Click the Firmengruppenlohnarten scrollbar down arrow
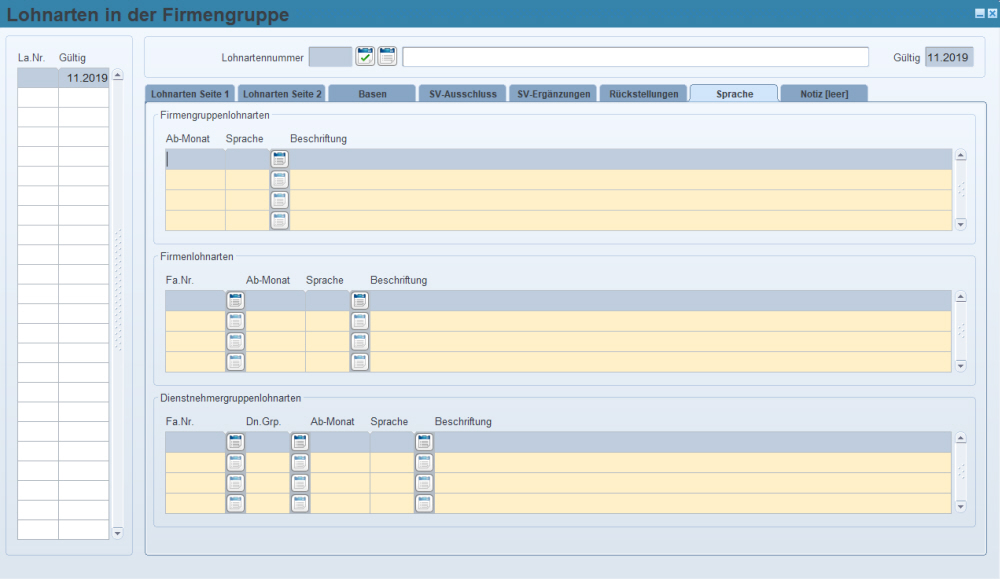Image resolution: width=1000 pixels, height=579 pixels. pyautogui.click(x=960, y=224)
